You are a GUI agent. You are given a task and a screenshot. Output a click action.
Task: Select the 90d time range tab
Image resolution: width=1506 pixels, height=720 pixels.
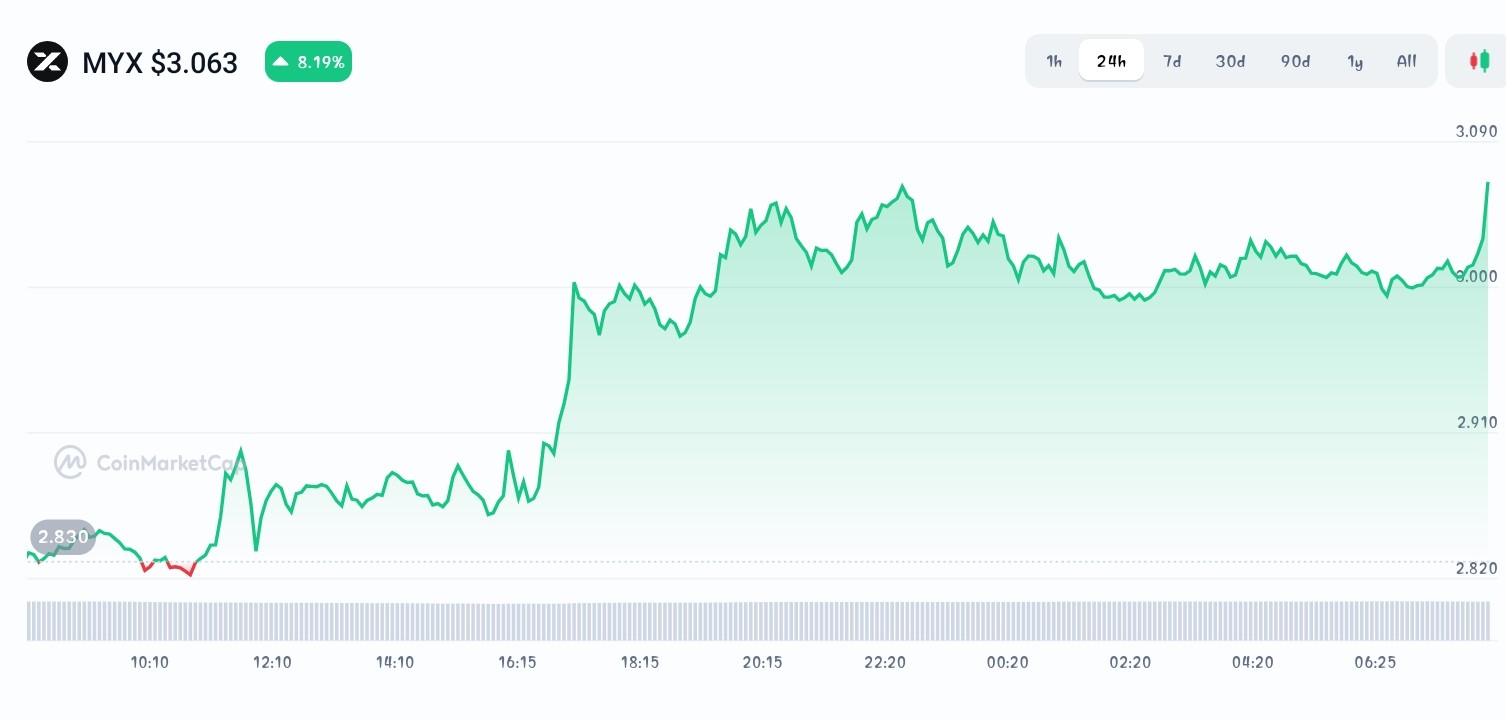point(1295,61)
